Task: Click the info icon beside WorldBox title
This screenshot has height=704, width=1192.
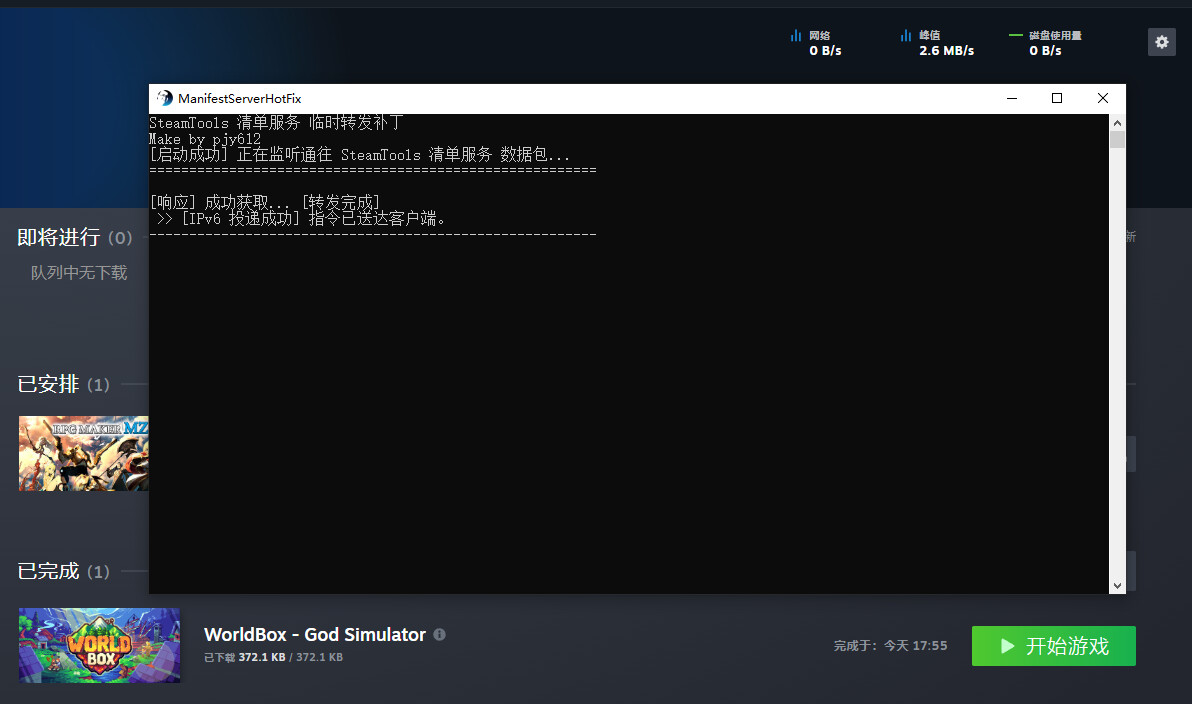Action: pos(440,635)
